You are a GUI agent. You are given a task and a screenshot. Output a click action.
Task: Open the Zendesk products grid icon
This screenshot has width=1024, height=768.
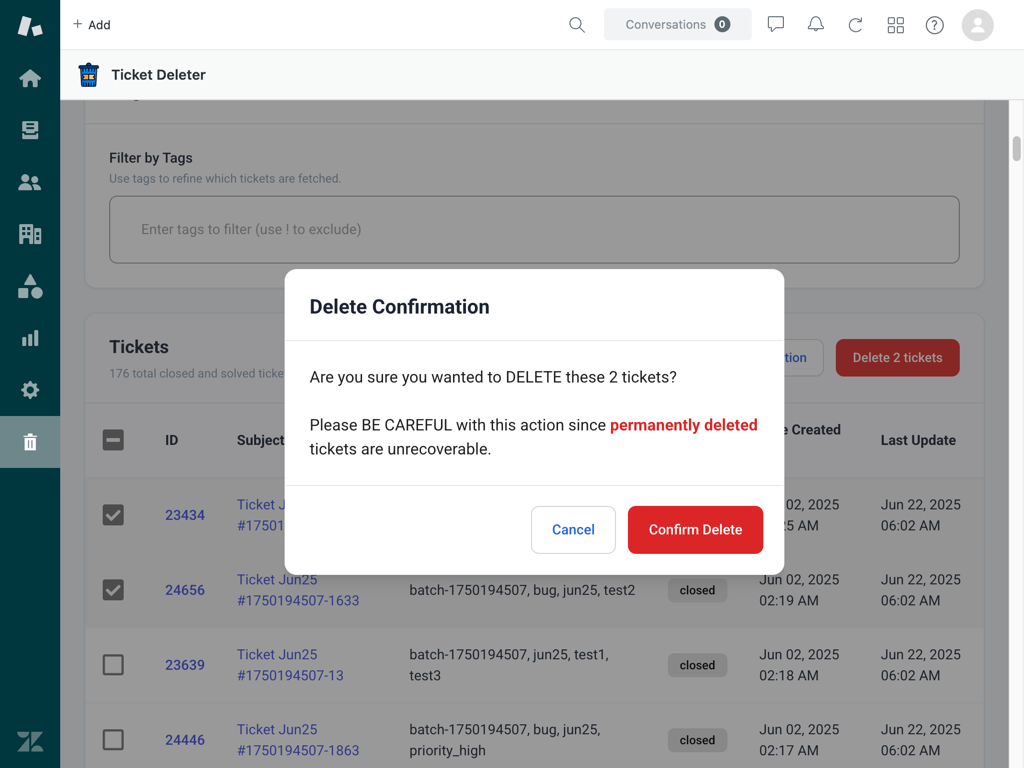(895, 25)
